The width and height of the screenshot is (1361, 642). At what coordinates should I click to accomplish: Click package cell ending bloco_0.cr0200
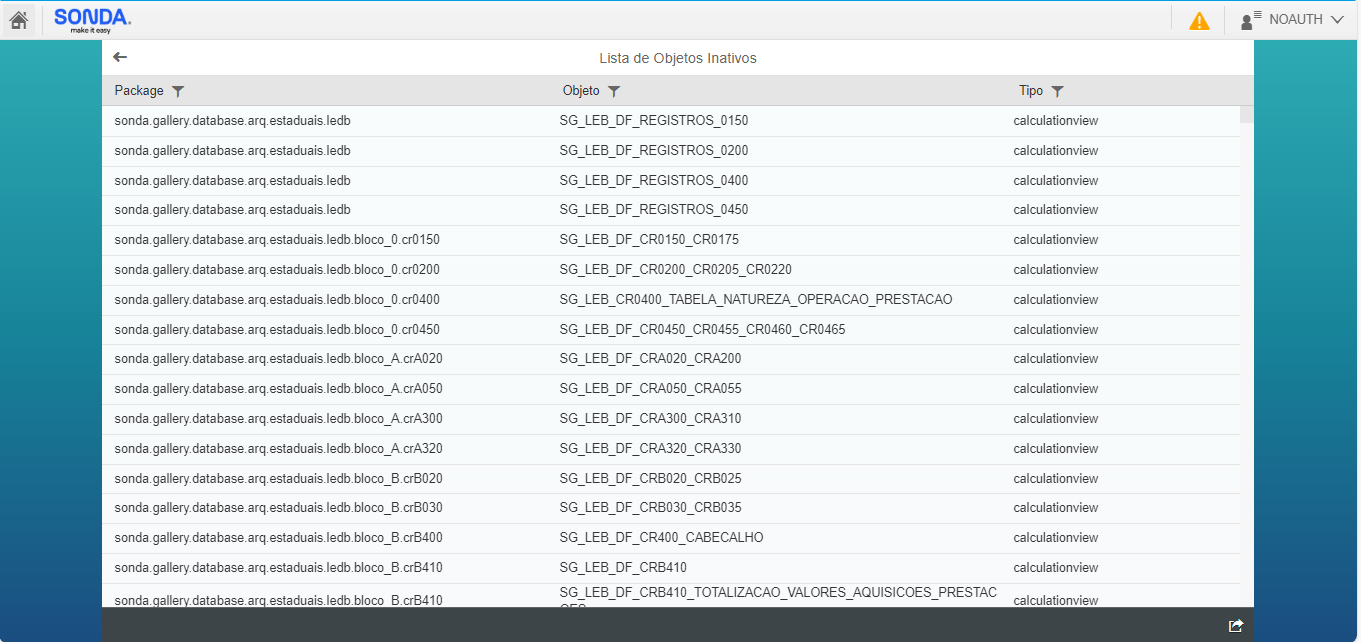click(277, 270)
